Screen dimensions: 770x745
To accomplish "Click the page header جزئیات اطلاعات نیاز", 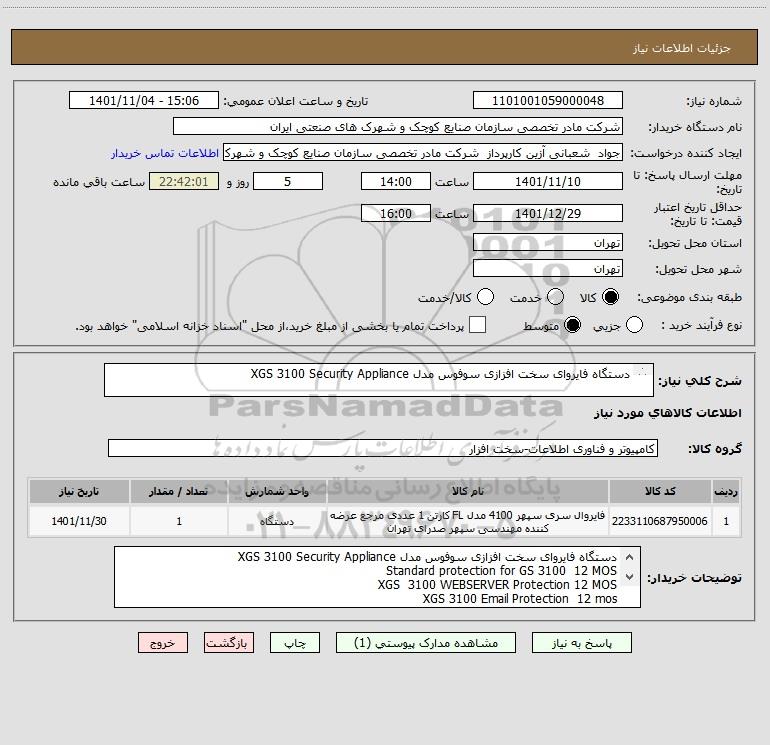I will tap(682, 48).
